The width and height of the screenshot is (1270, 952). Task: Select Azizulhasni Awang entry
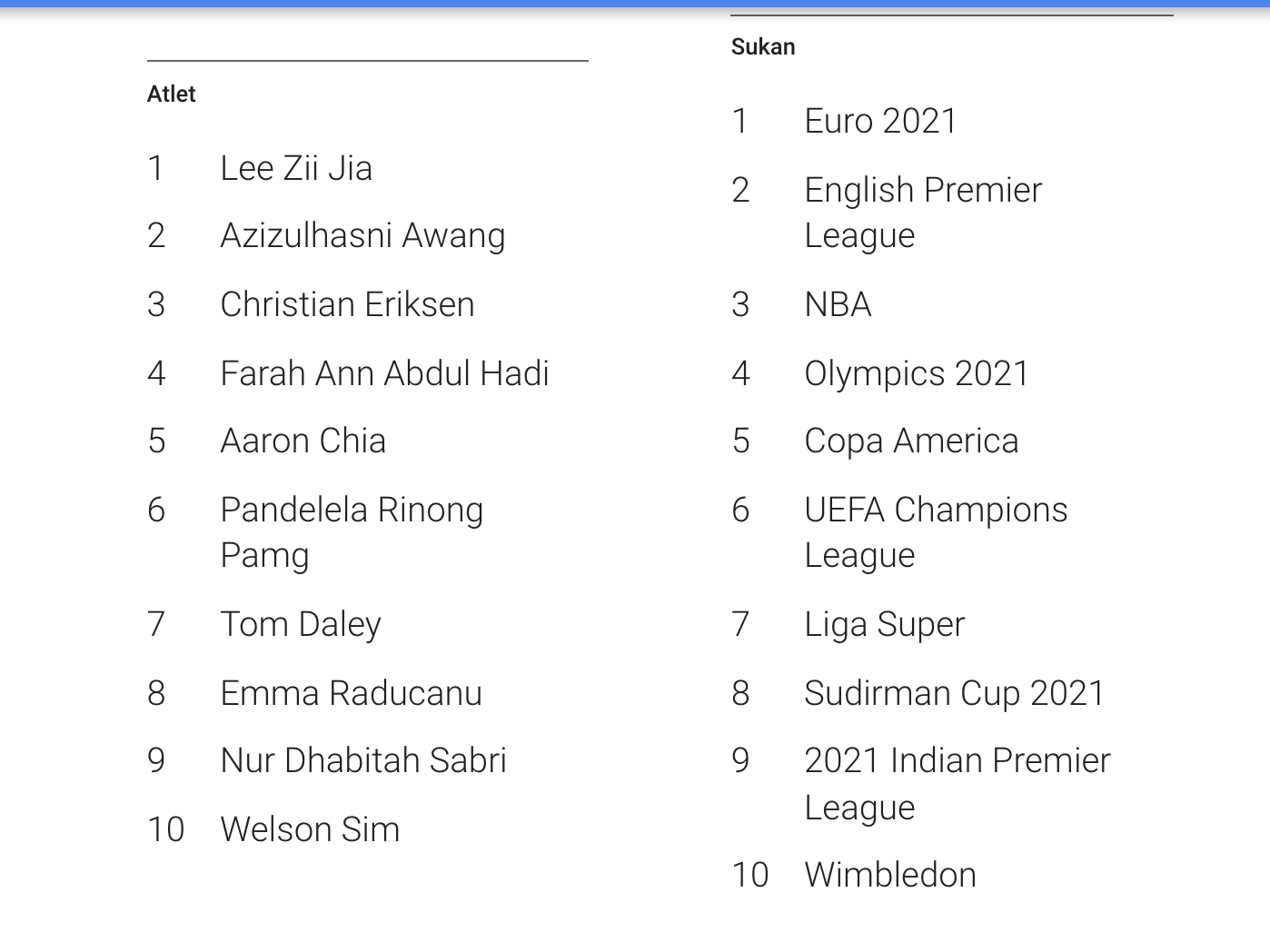(362, 236)
